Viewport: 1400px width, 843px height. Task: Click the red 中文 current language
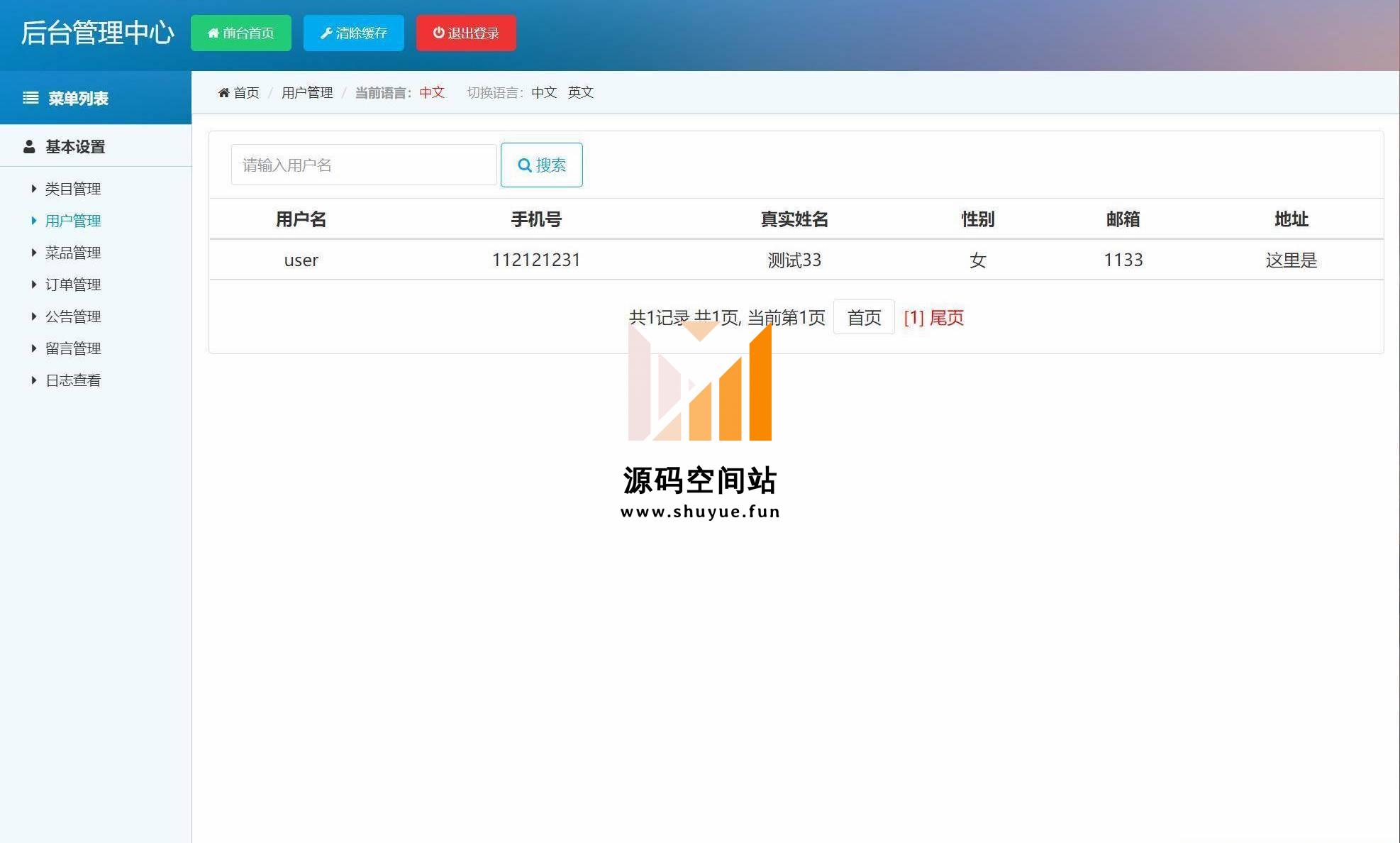click(432, 92)
